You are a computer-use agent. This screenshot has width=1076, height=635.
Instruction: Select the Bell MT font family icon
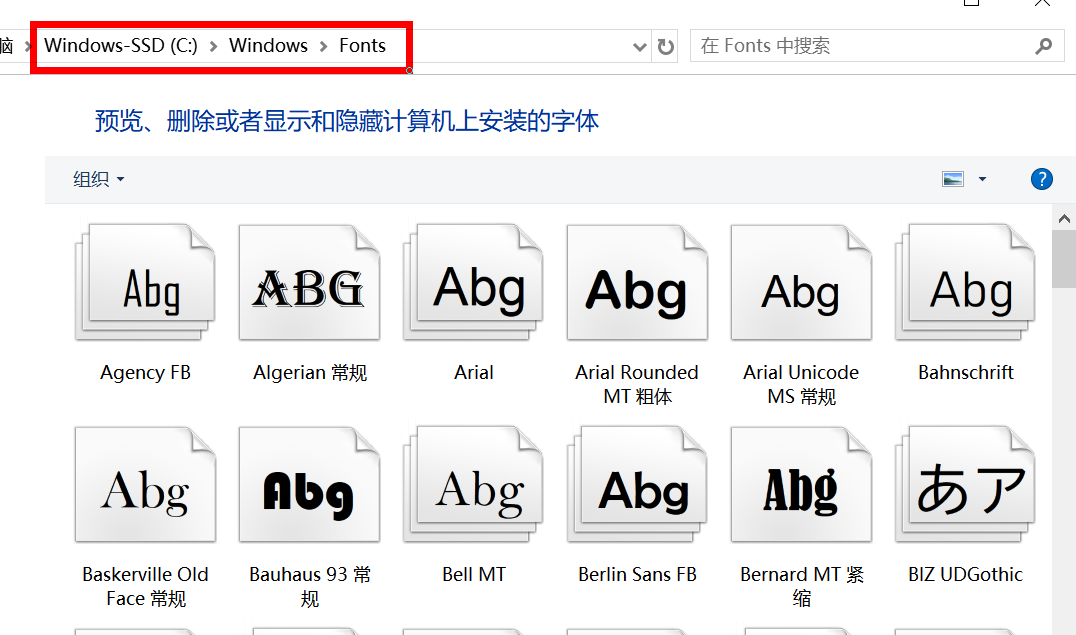(x=473, y=484)
